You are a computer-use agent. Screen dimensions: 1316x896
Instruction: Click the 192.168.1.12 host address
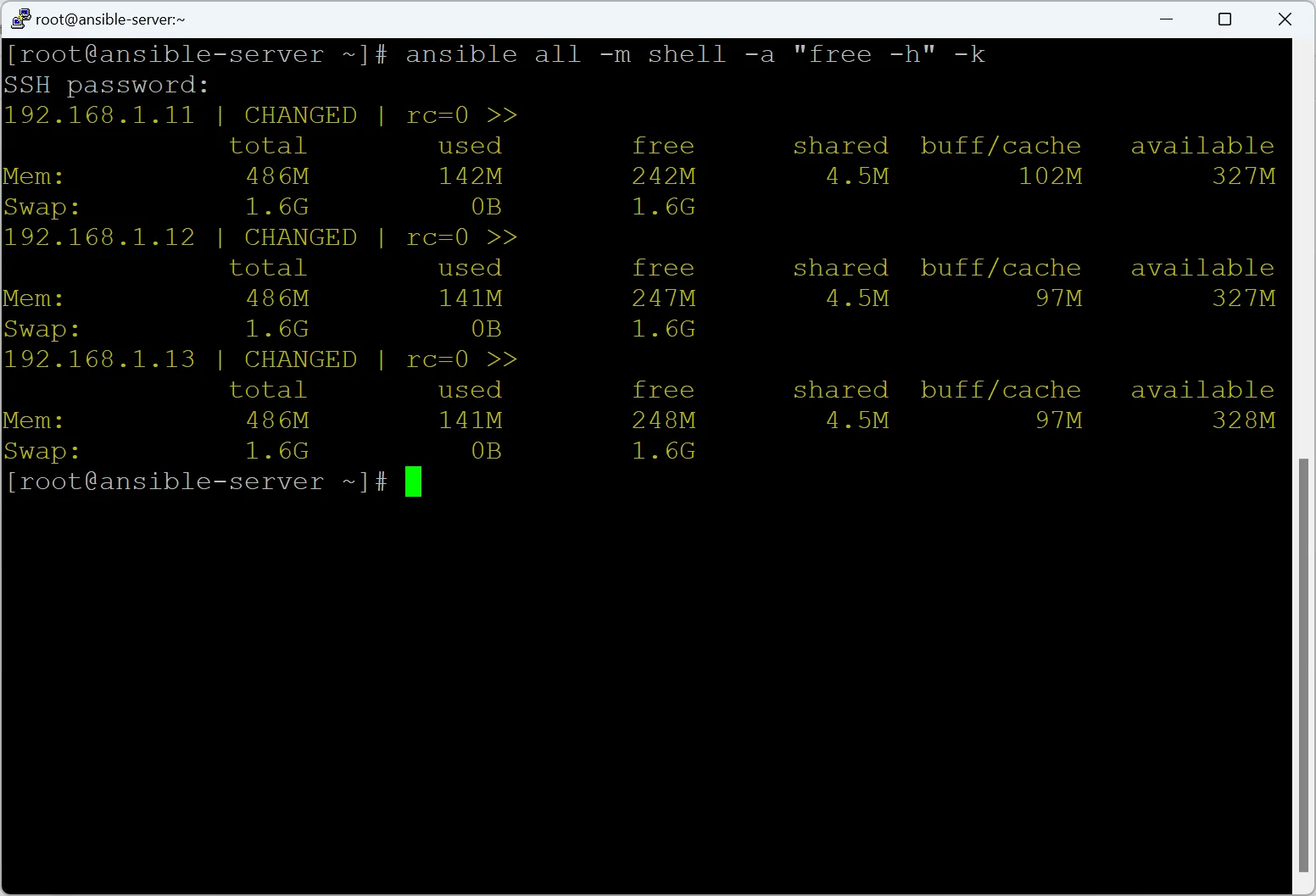99,237
